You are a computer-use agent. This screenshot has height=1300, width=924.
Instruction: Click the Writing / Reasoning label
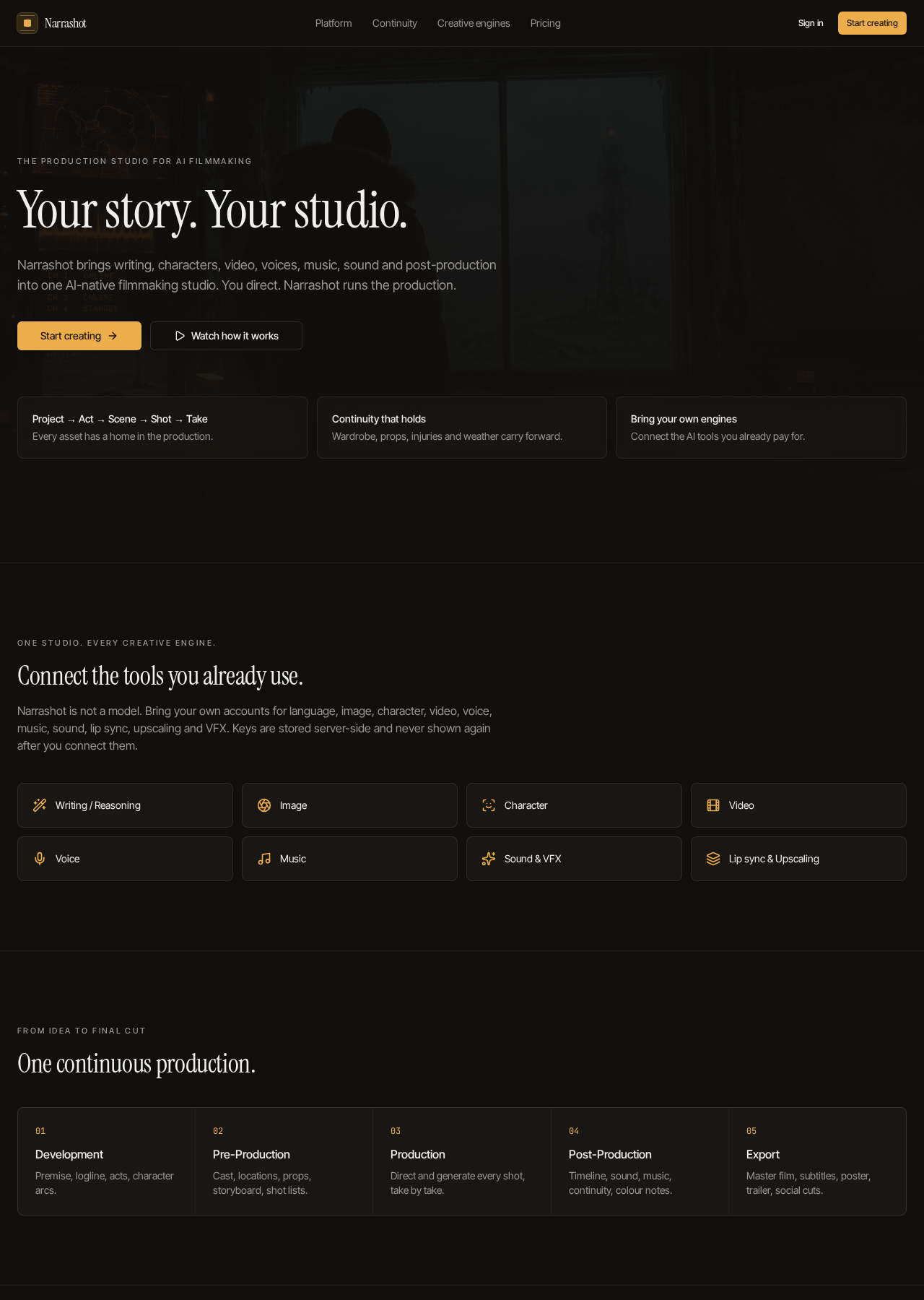click(x=98, y=805)
